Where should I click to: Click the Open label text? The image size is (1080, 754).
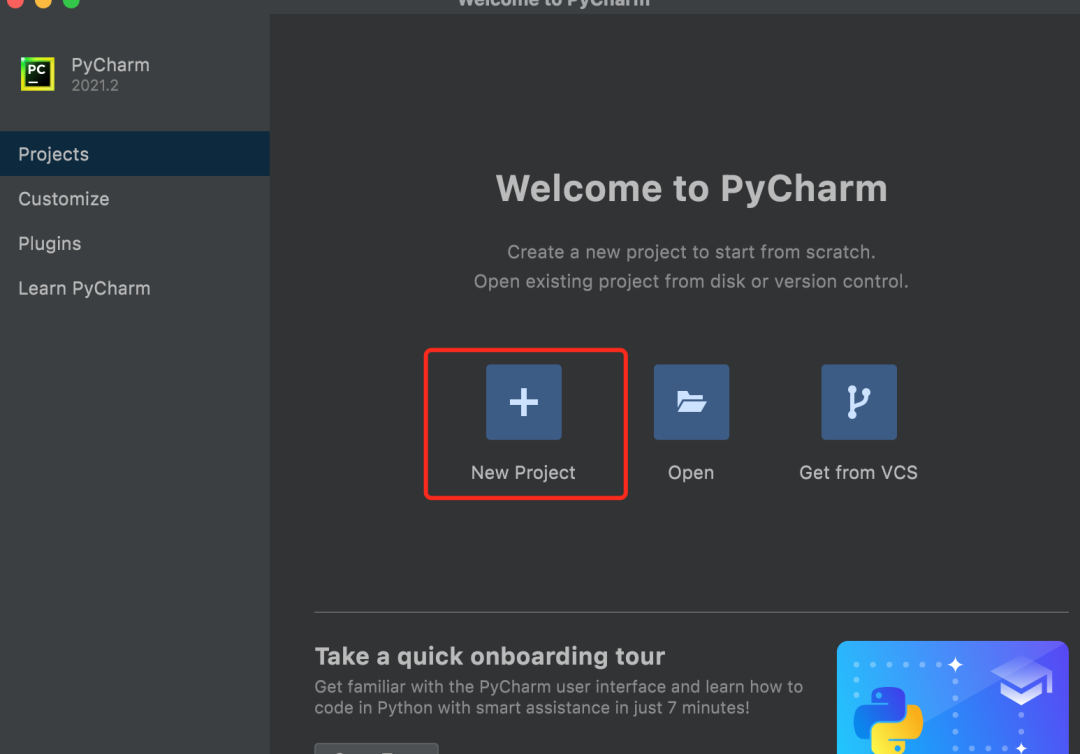[690, 472]
